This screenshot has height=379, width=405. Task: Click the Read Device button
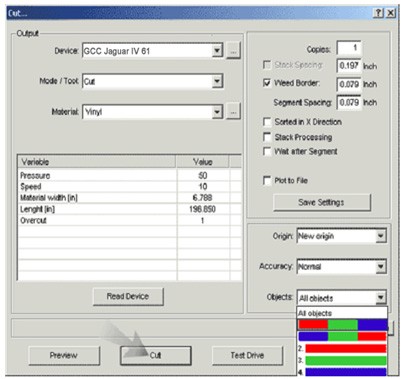coord(128,296)
